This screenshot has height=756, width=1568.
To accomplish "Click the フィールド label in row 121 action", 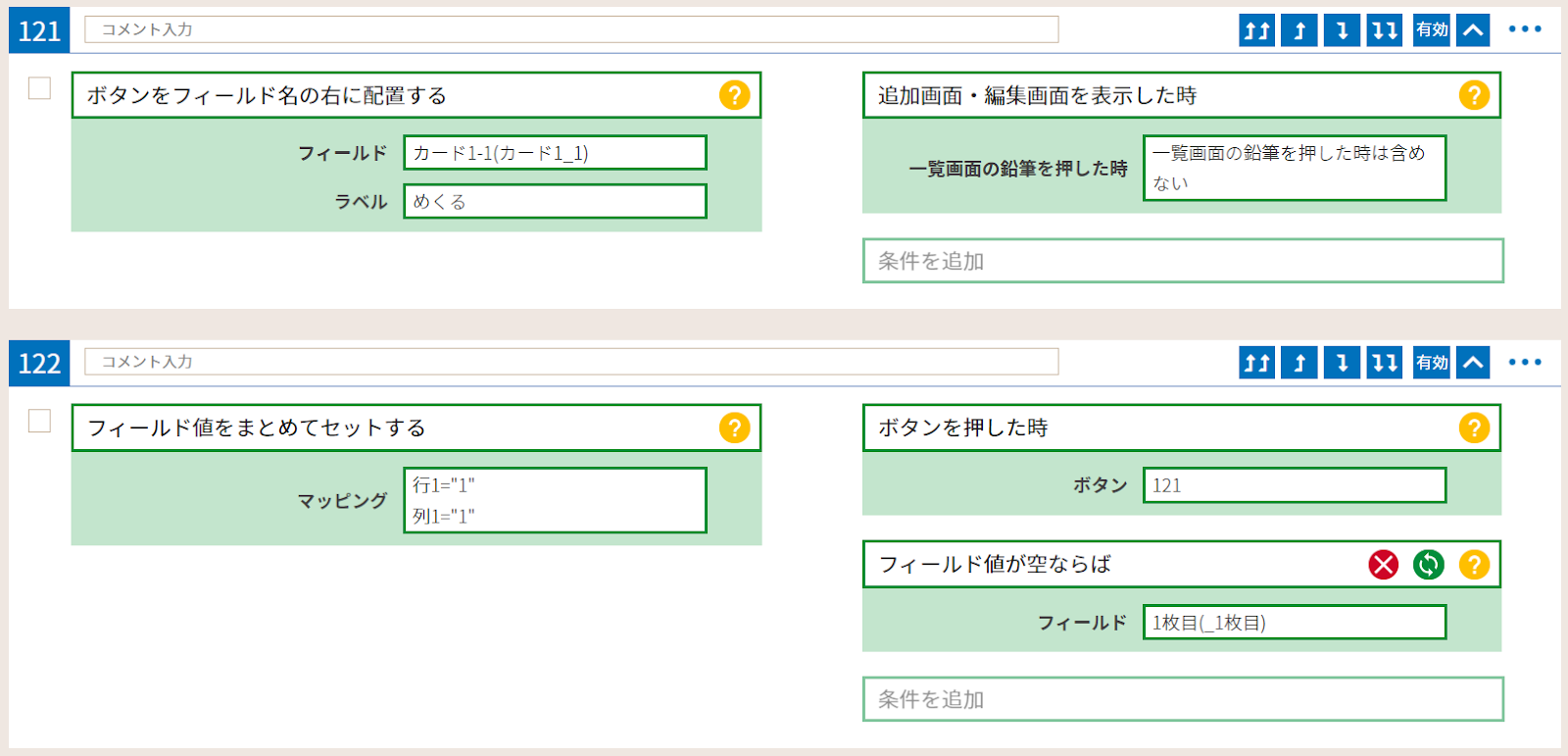I will [343, 153].
